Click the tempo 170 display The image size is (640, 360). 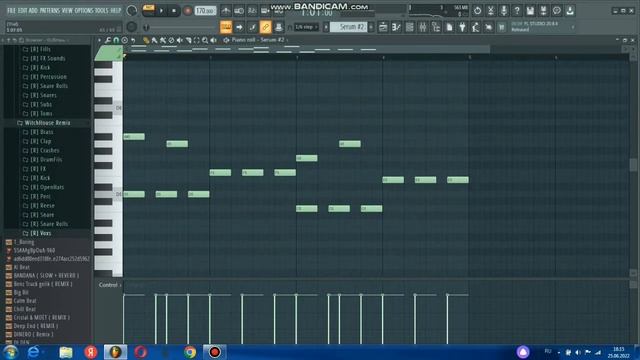click(205, 11)
